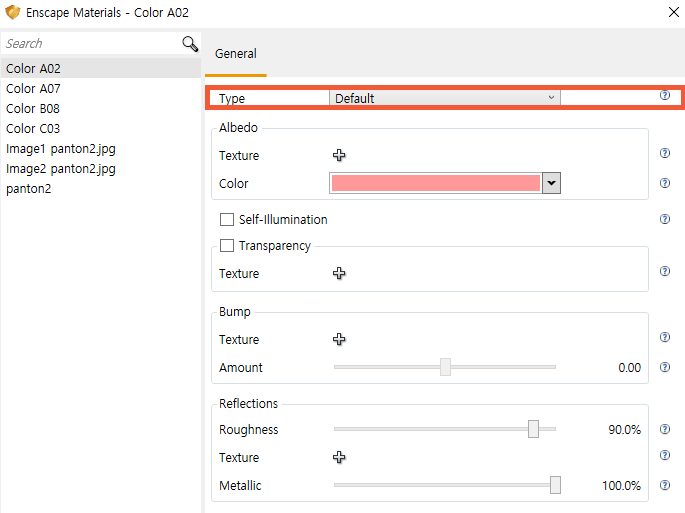Open the Type dropdown set to Default

click(444, 98)
